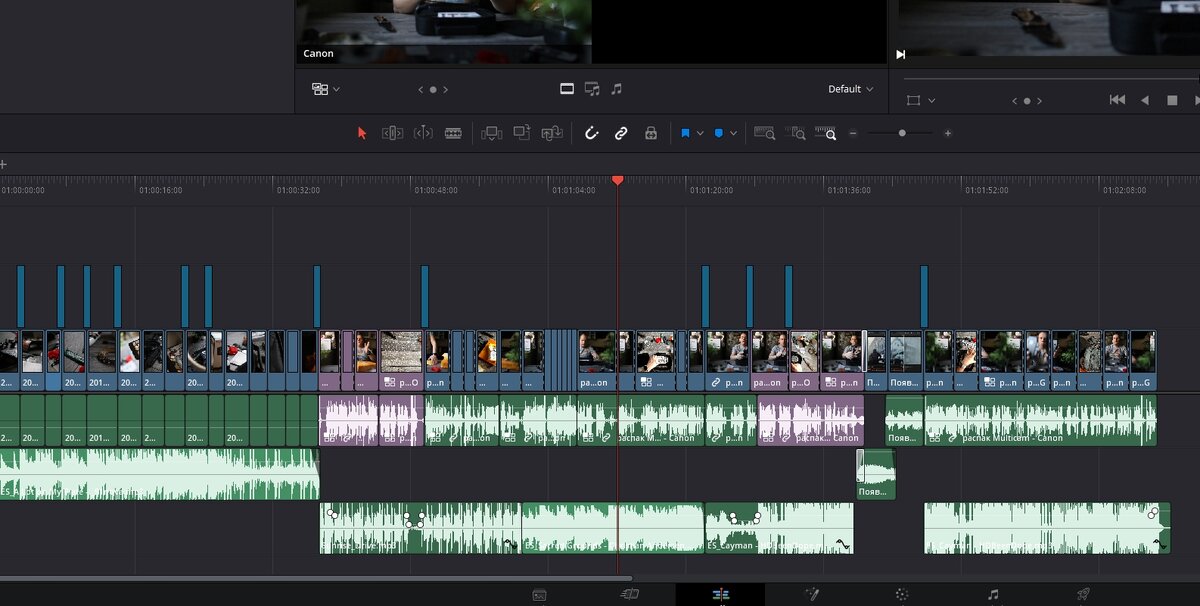Open the Color page tab

click(x=902, y=594)
